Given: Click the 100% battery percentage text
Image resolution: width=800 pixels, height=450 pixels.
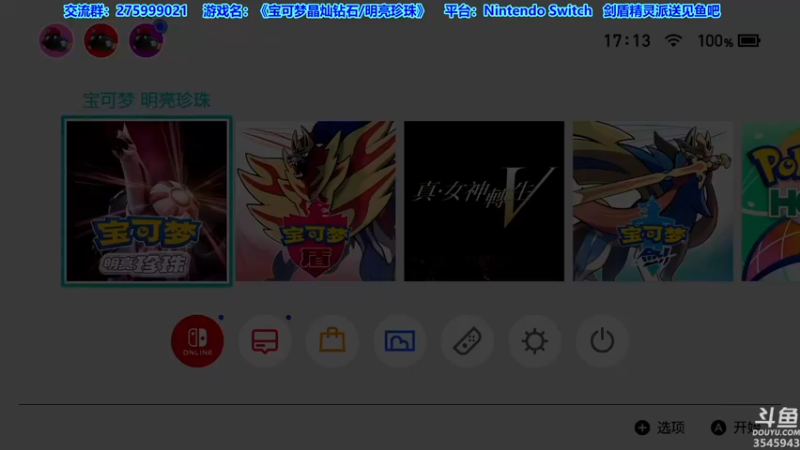Looking at the screenshot, I should click(715, 41).
